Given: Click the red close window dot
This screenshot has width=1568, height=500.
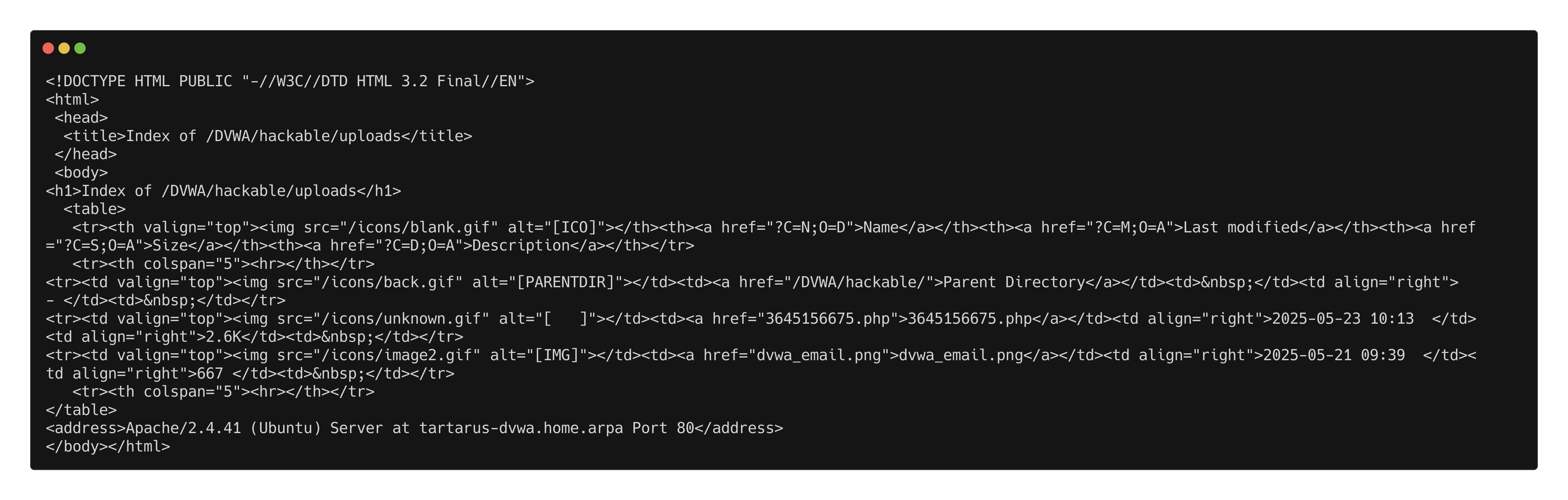Looking at the screenshot, I should (x=48, y=48).
